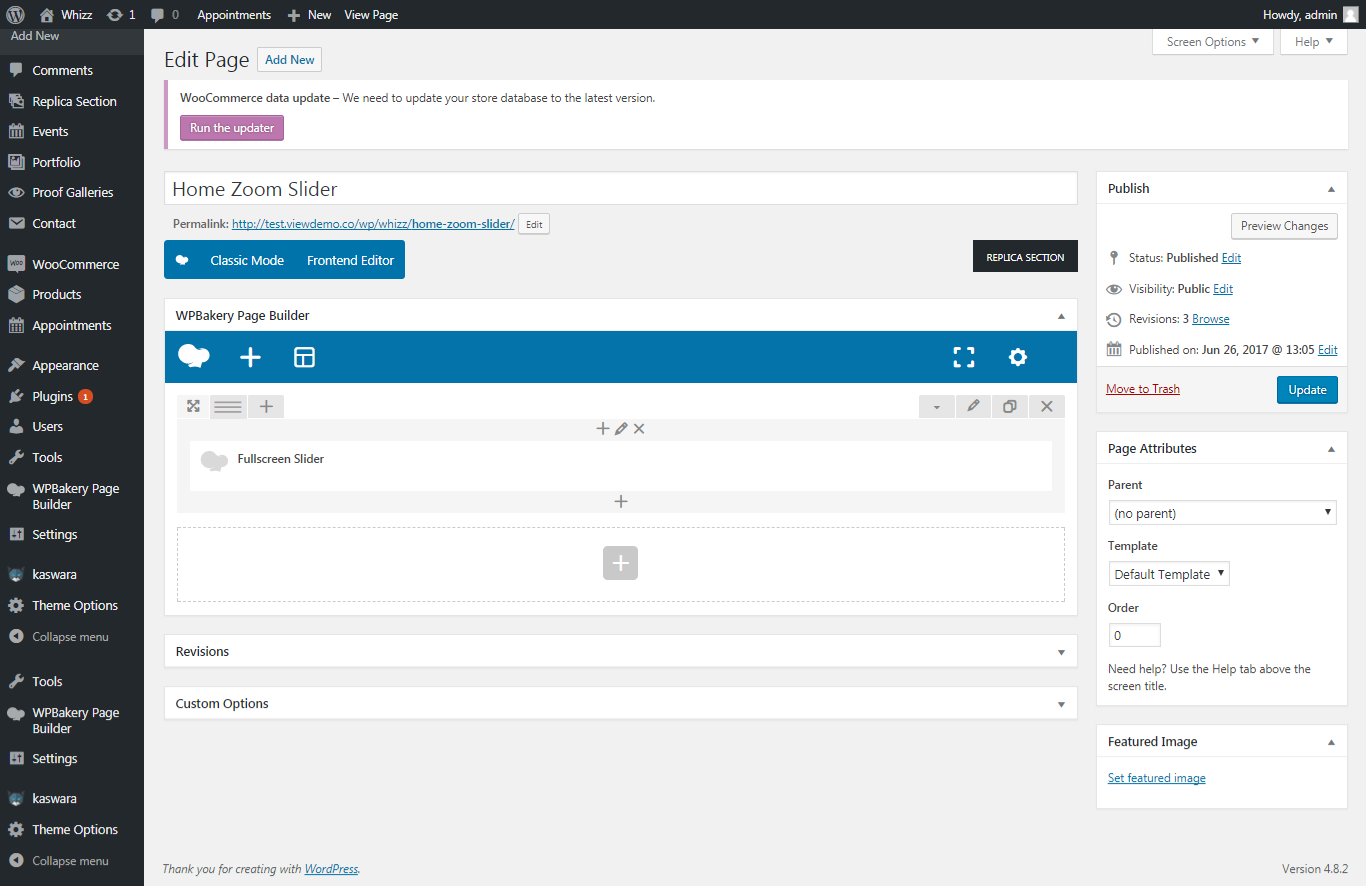The image size is (1366, 886).
Task: Browse the page revisions
Action: click(x=1210, y=319)
